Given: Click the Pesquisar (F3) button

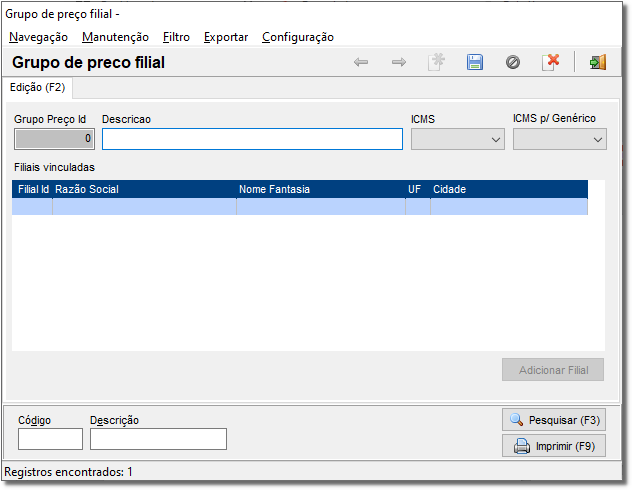Looking at the screenshot, I should tap(554, 420).
